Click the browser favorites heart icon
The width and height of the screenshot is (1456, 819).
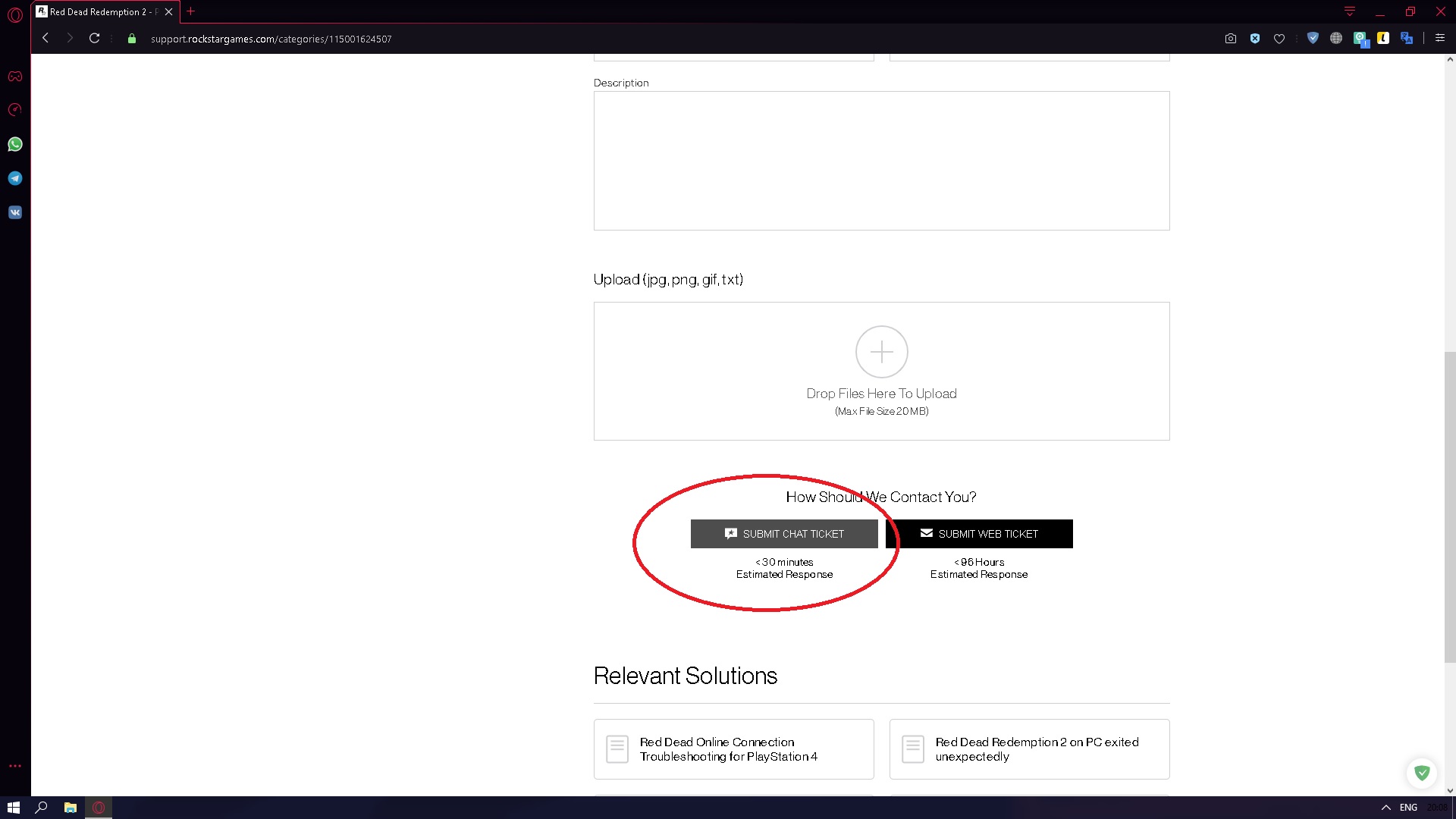coord(1279,39)
